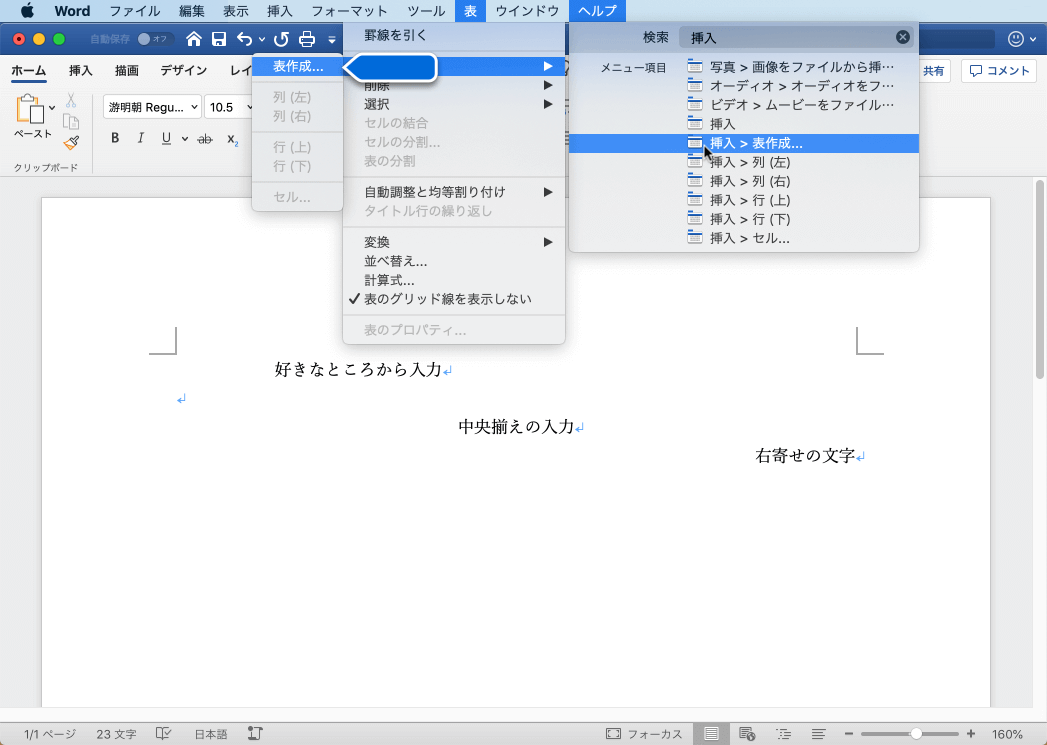Screen dimensions: 1047x745
Task: Click the zoom in plus button
Action: 971,734
